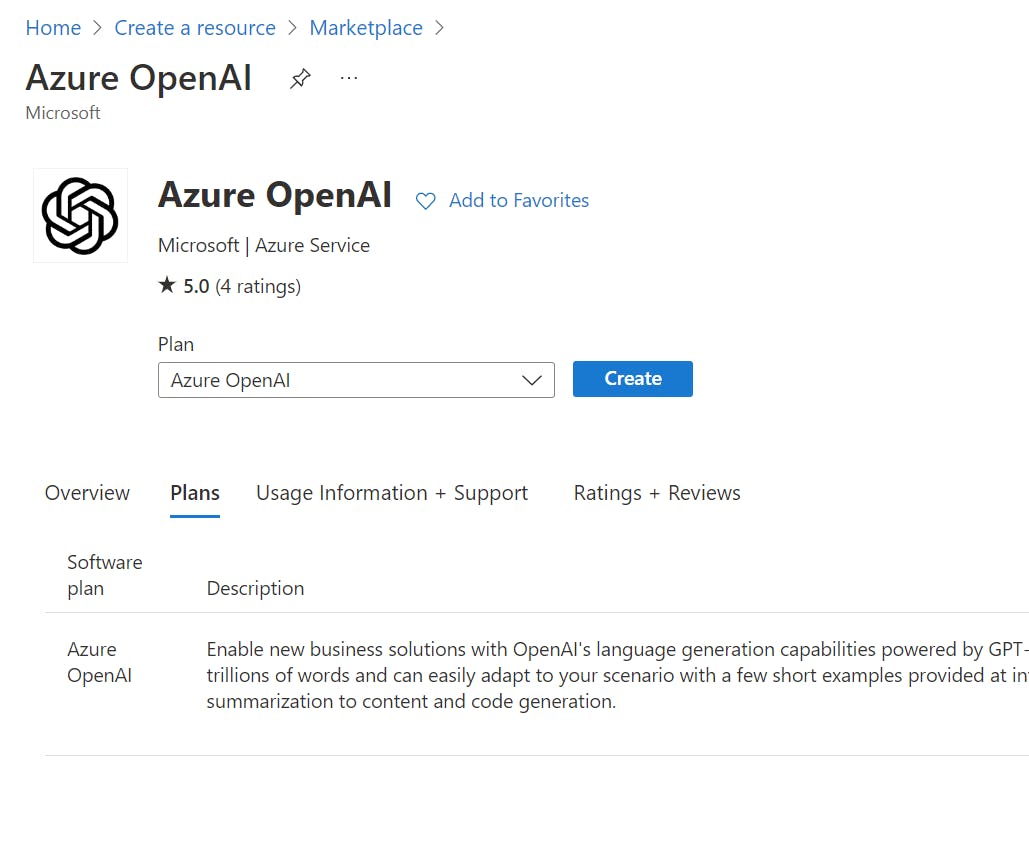Navigate to Home in the breadcrumb
Viewport: 1029px width, 844px height.
53,28
